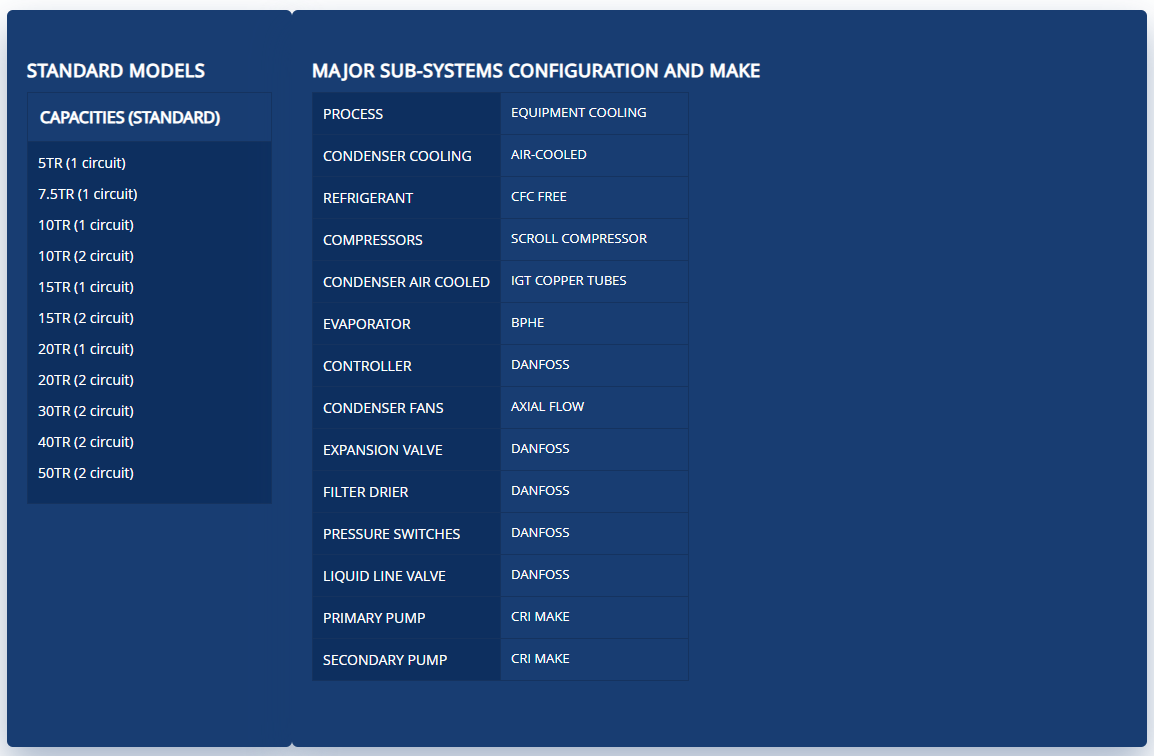Click DANFOSS in the PRESSURE SWITCHES row
Screen dimensions: 1154x756
coord(540,532)
